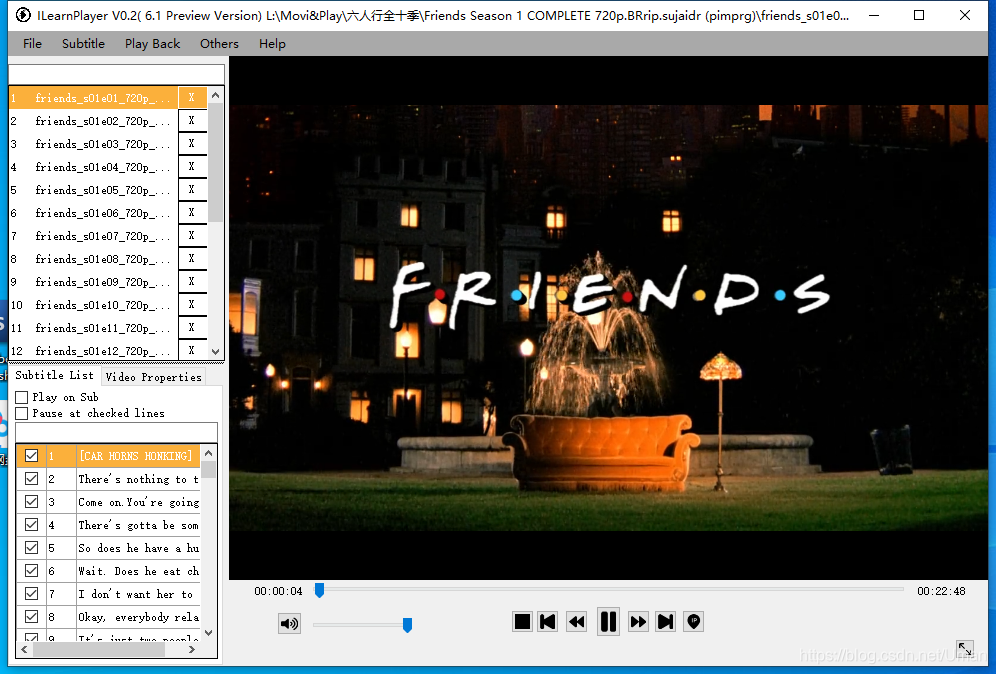Click the video frame showing the FRIENDS title
Viewport: 996px width, 674px height.
click(609, 318)
